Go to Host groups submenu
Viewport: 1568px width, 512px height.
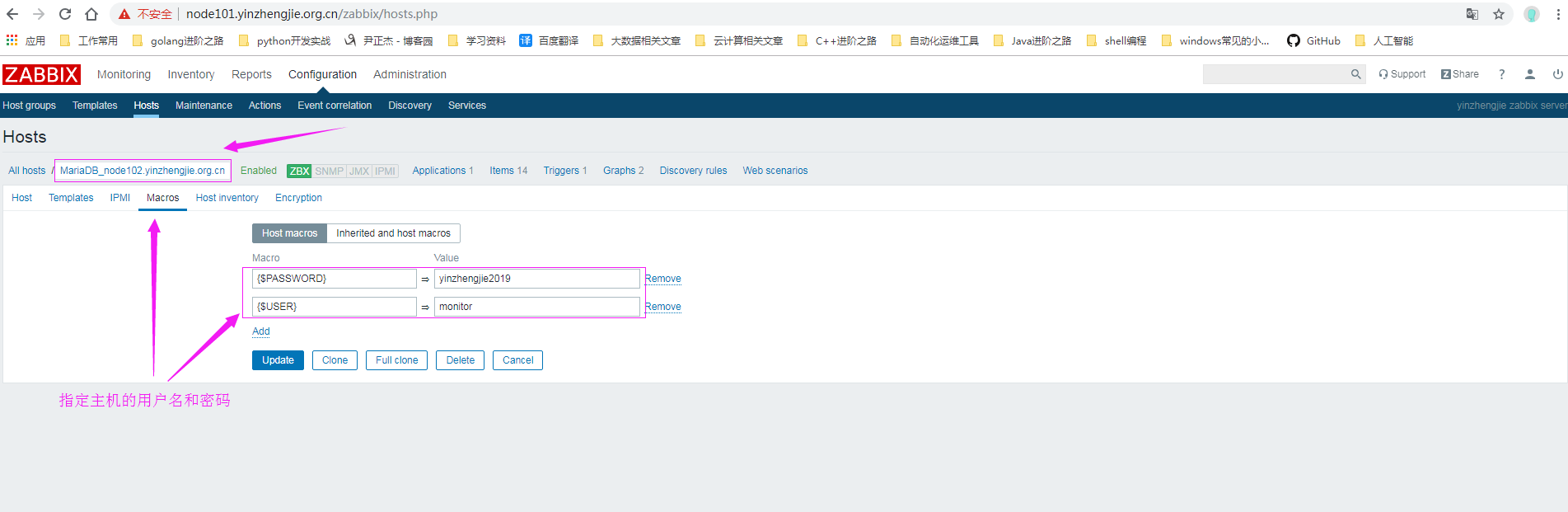(x=30, y=106)
